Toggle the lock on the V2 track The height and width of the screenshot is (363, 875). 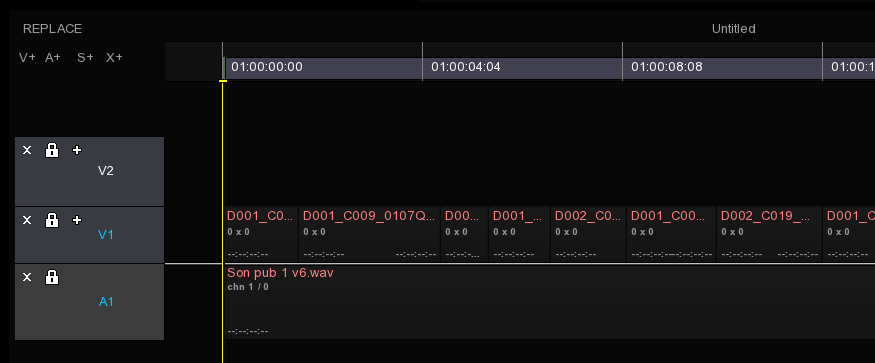[x=52, y=150]
